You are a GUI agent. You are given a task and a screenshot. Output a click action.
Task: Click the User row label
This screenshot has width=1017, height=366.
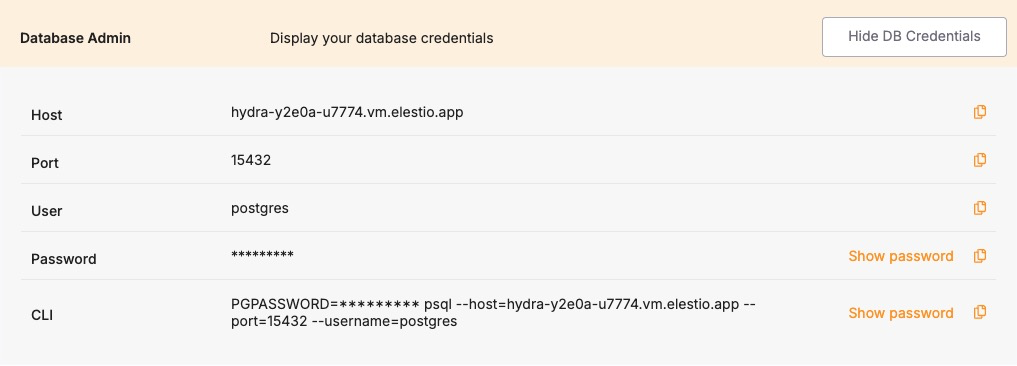(47, 211)
